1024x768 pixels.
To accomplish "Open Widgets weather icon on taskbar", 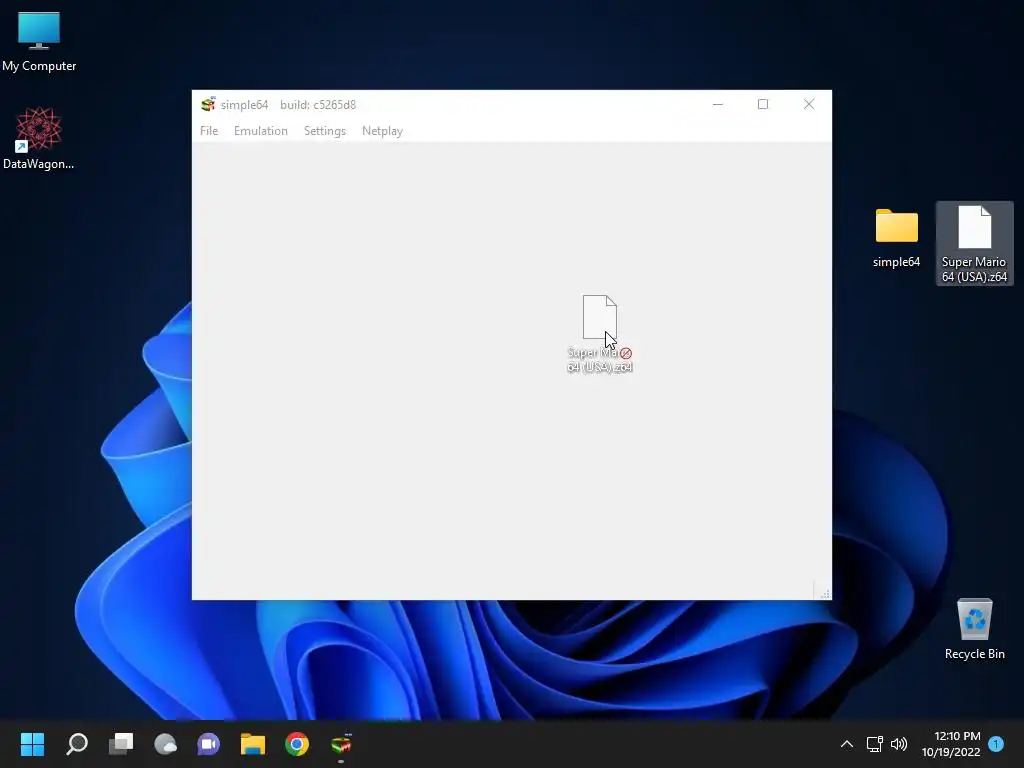I will click(x=165, y=744).
